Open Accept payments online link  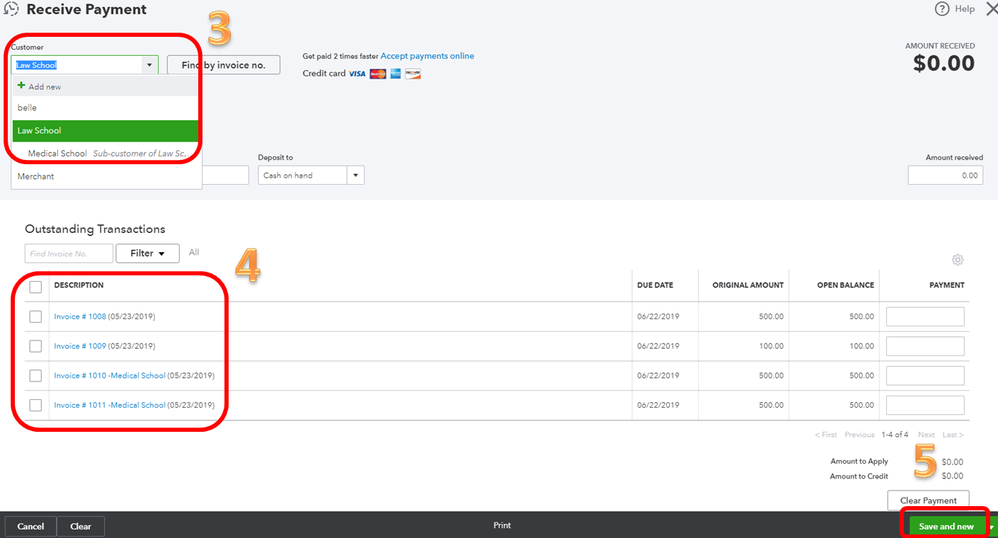[427, 56]
